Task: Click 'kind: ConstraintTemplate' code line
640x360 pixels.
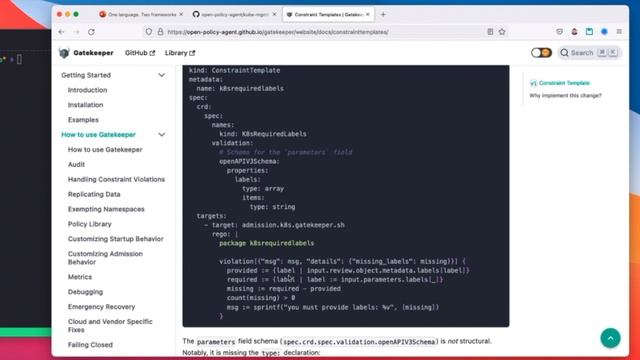Action: 234,70
